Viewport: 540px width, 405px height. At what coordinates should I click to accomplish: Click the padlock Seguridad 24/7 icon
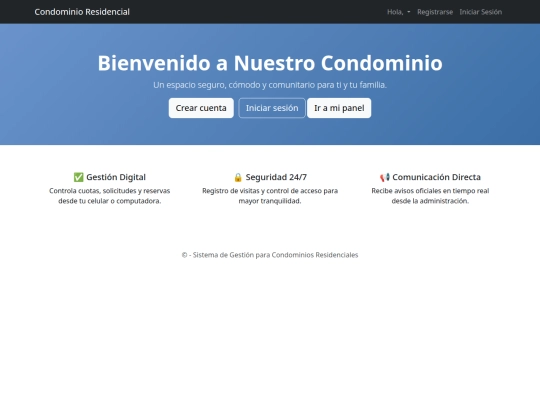(238, 177)
